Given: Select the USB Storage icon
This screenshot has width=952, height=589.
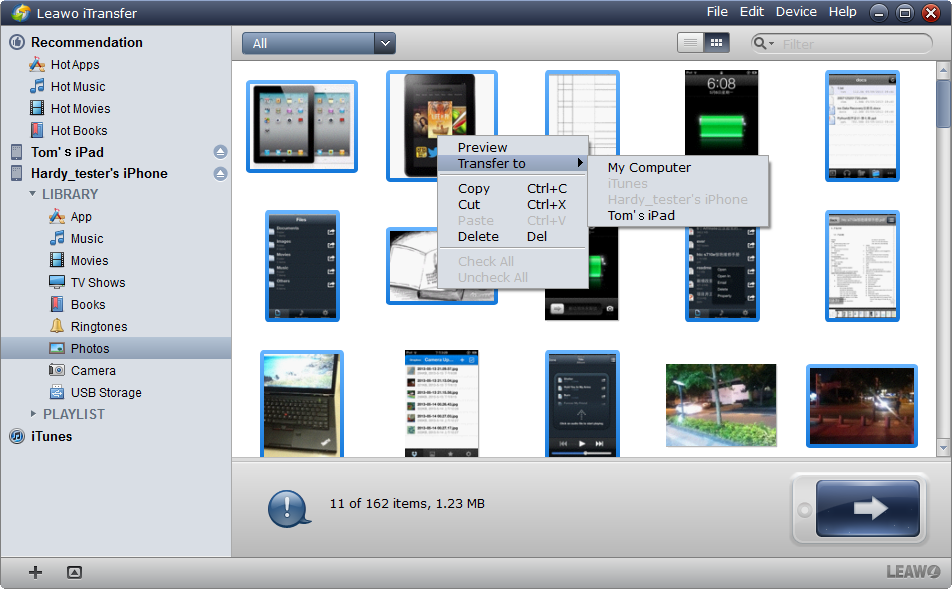Looking at the screenshot, I should click(x=57, y=392).
